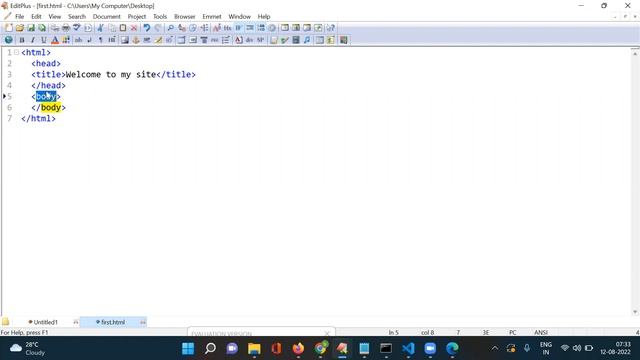Apply Bold tag with B icon
Screen dimensions: 640x360
tap(22, 40)
